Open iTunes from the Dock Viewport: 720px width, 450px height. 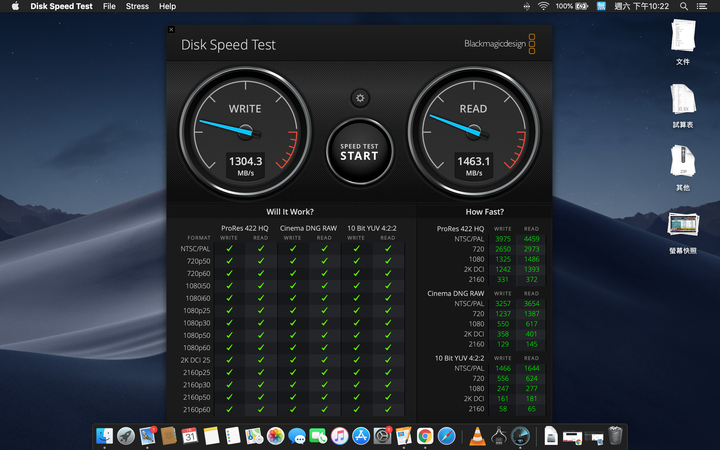coord(339,436)
